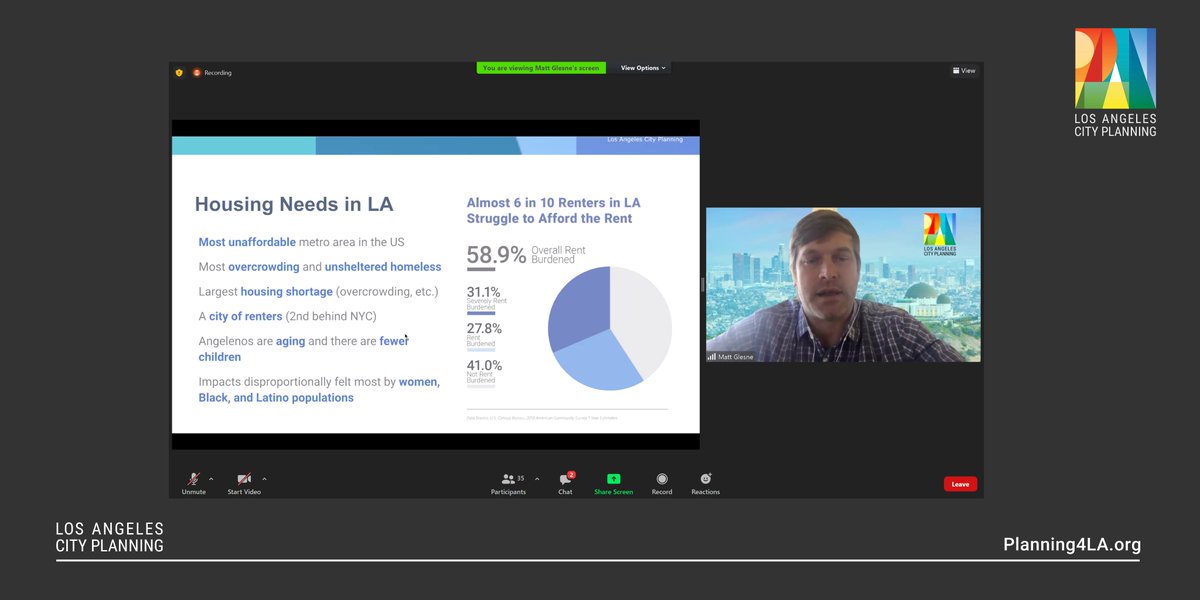The height and width of the screenshot is (600, 1200).
Task: Open the Chat panel
Action: (x=565, y=483)
